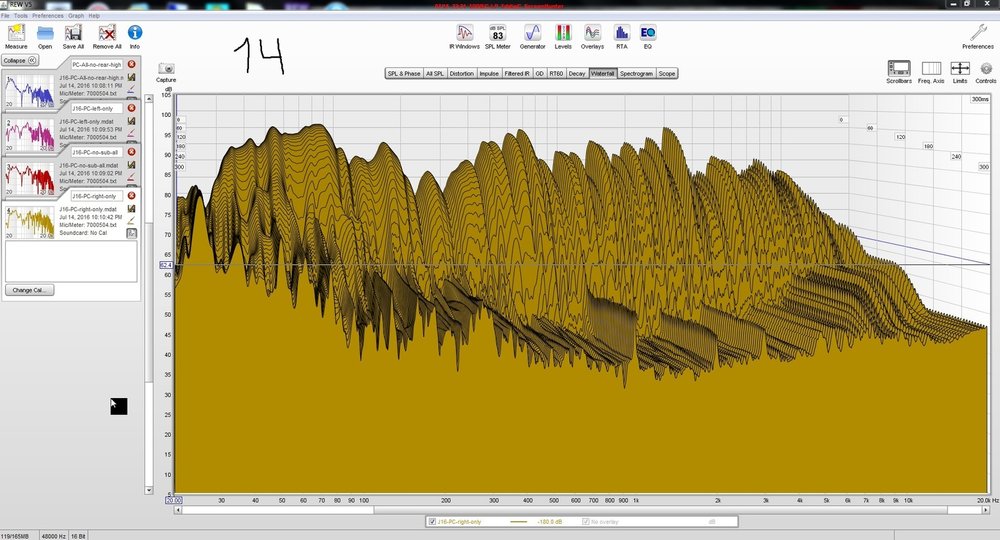Delete the J16-PC-right-only measurement

(131, 196)
